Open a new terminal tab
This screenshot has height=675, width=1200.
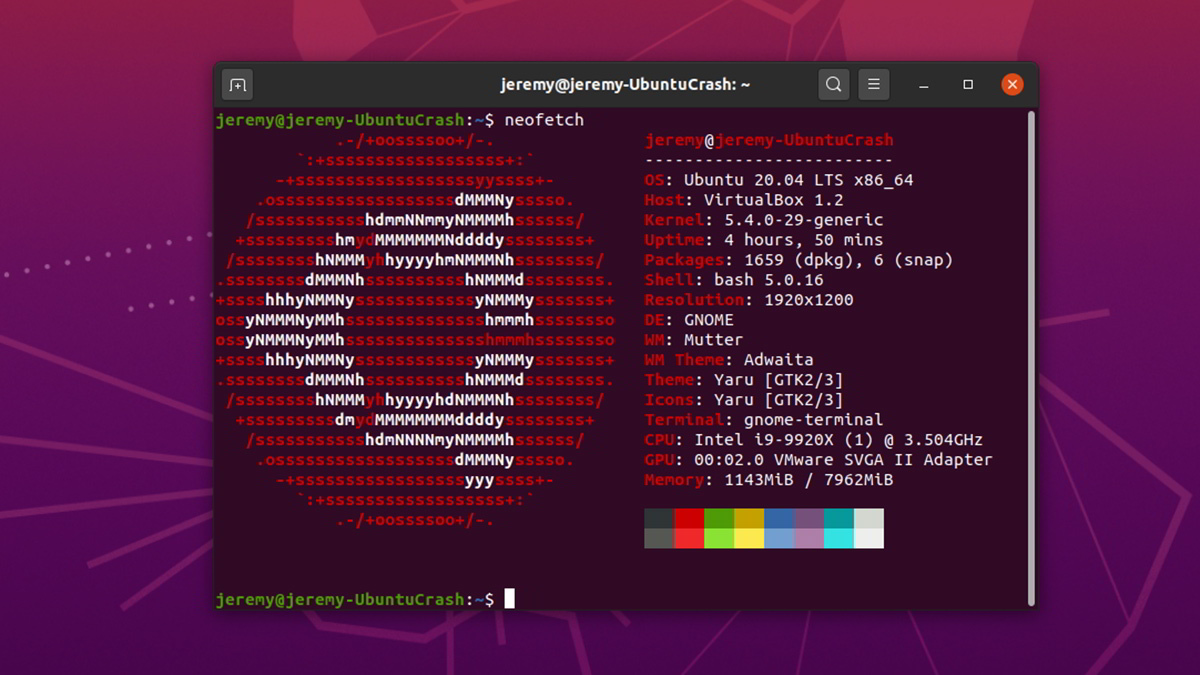(x=236, y=84)
